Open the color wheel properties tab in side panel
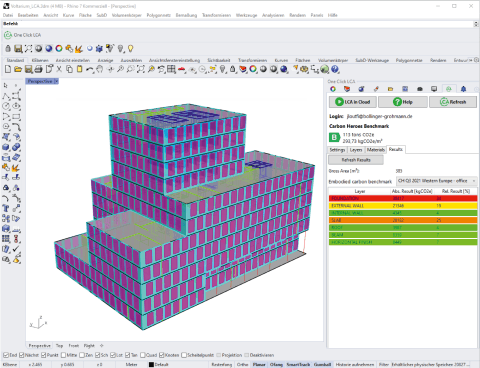Image resolution: width=480 pixels, height=368 pixels. point(333,89)
